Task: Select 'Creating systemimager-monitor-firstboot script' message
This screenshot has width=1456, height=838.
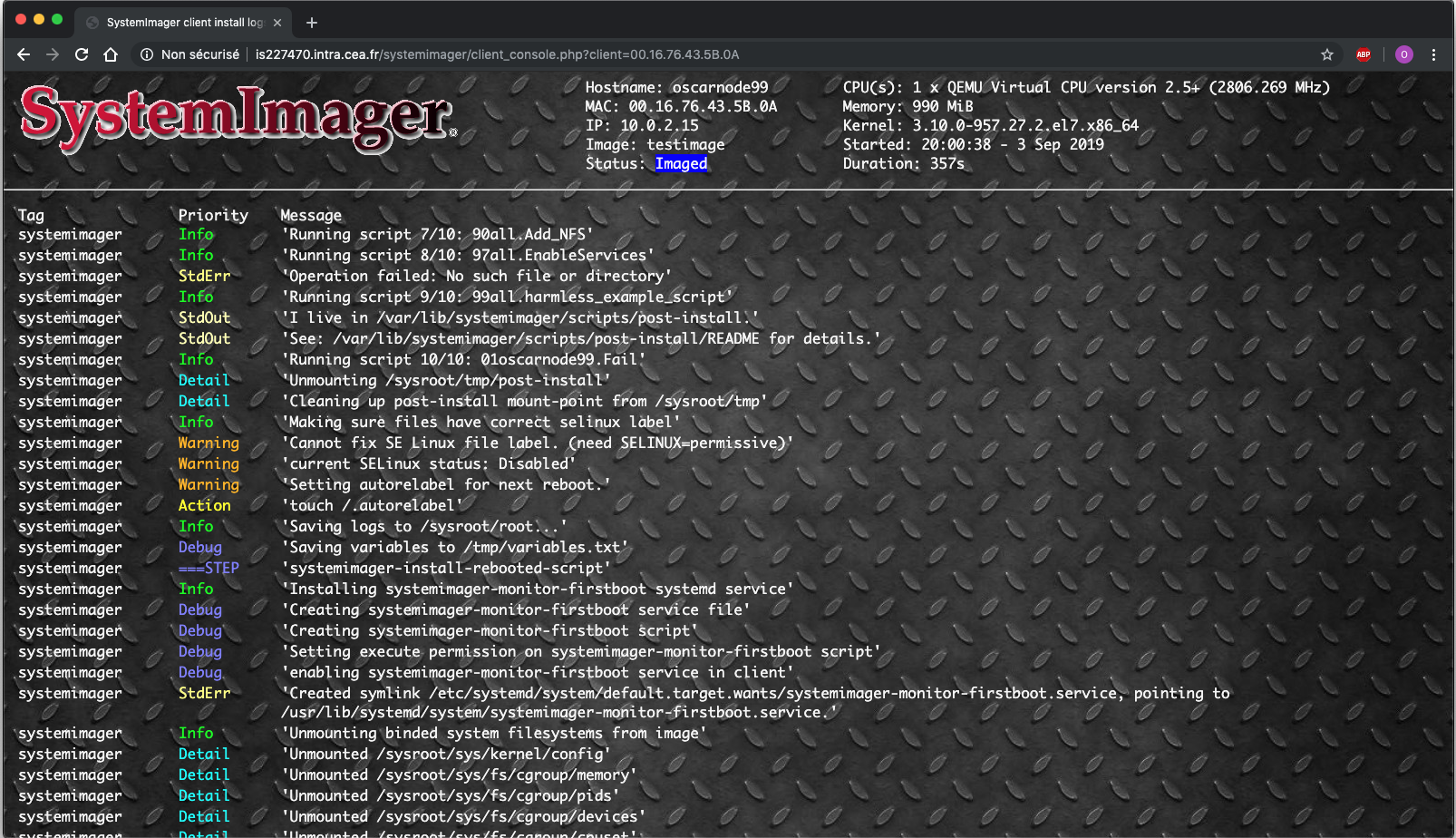Action: (x=490, y=630)
